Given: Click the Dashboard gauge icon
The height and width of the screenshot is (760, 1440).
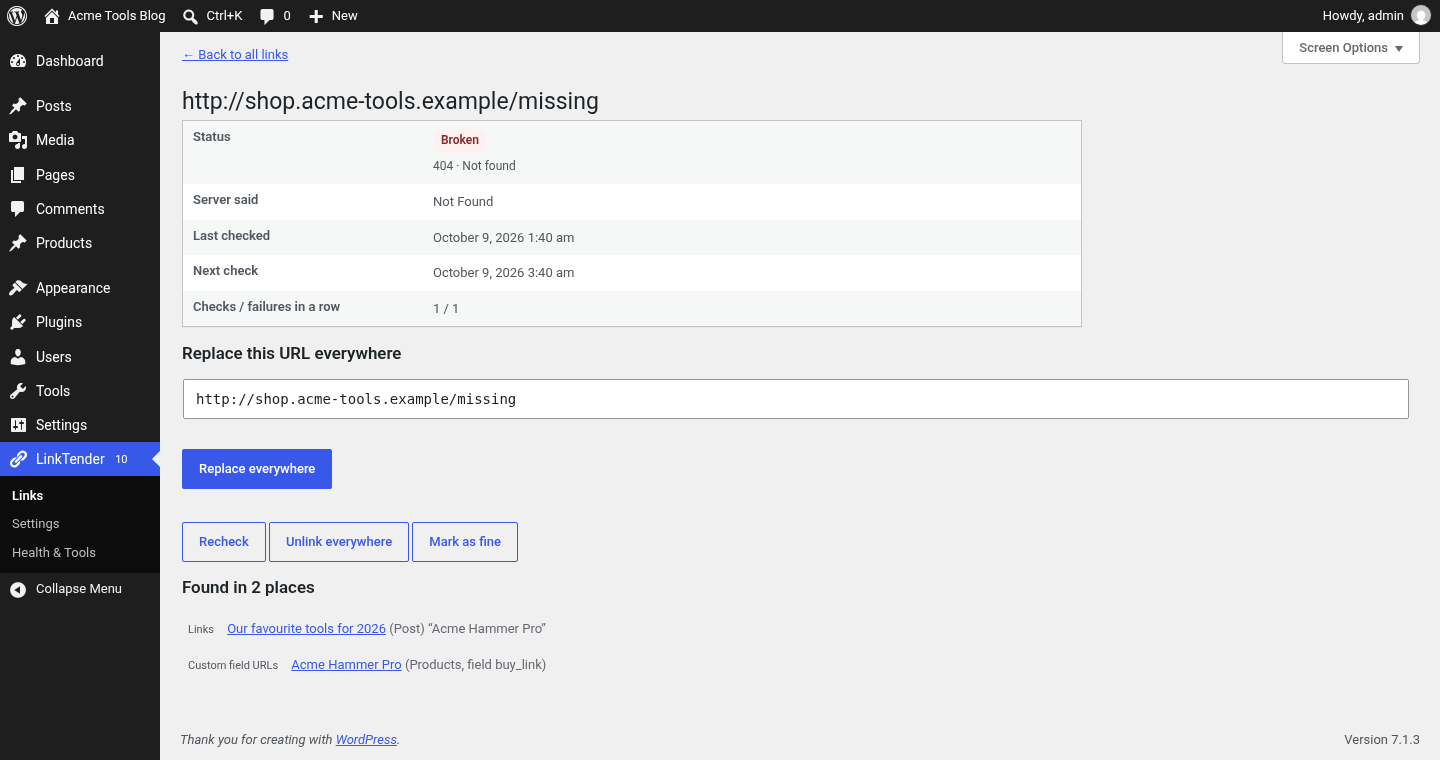Looking at the screenshot, I should [x=18, y=61].
